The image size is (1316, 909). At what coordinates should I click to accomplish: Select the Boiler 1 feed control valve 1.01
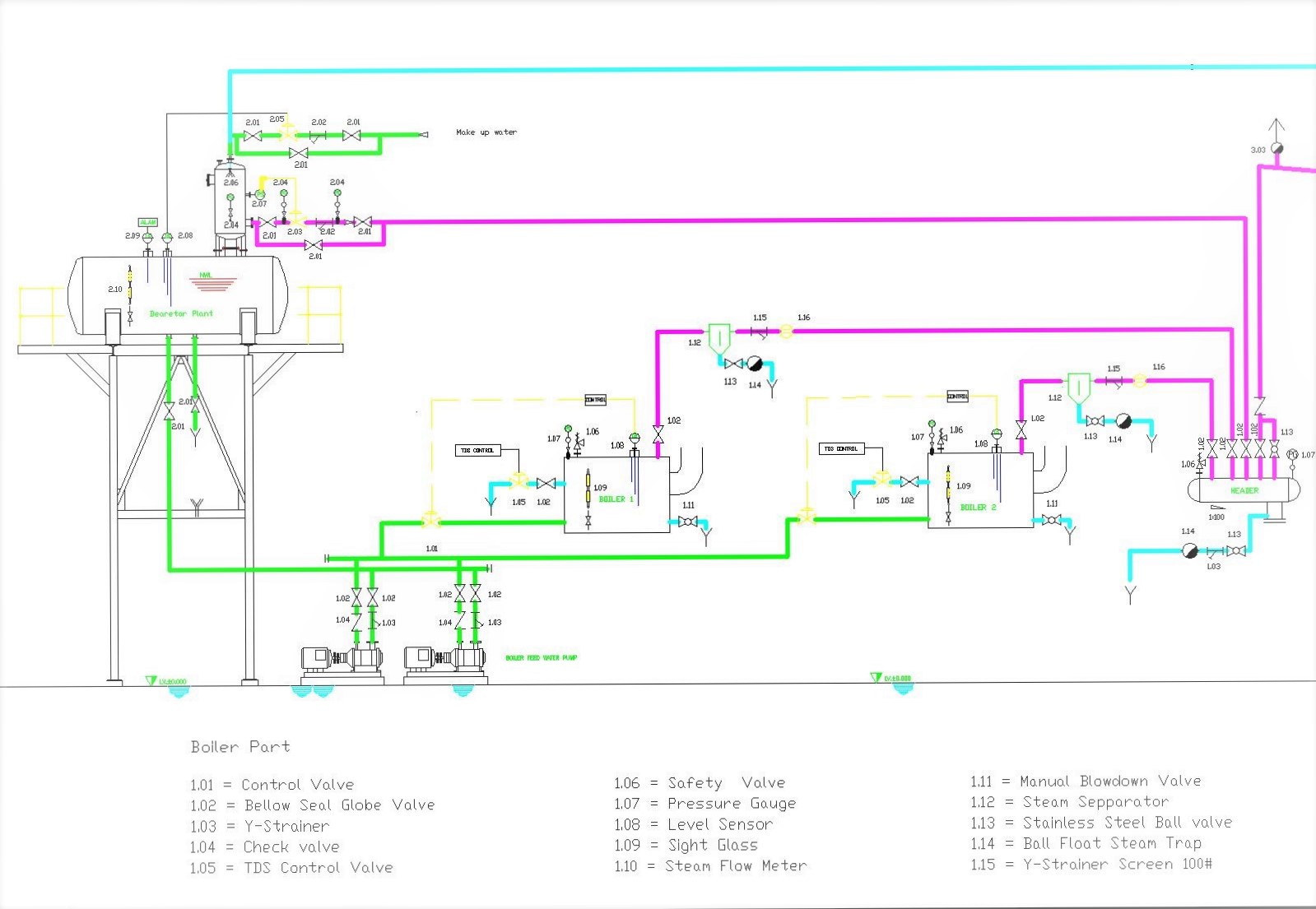(430, 520)
